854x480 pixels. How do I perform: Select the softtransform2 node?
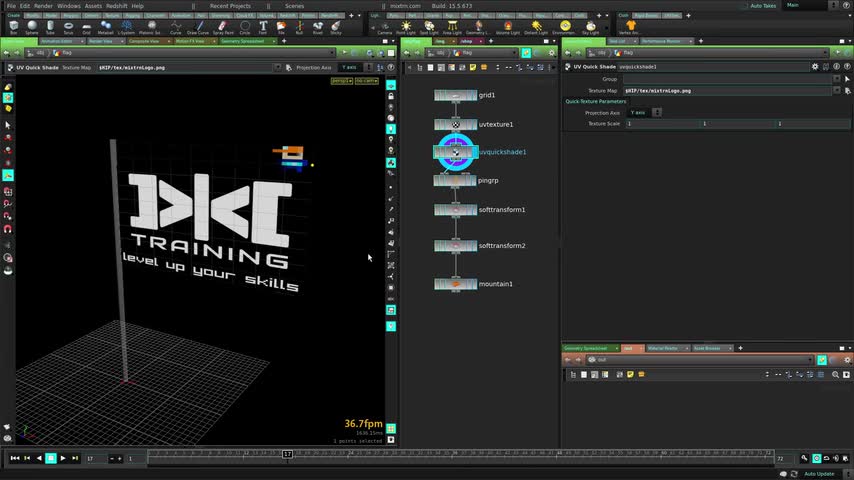coord(455,246)
